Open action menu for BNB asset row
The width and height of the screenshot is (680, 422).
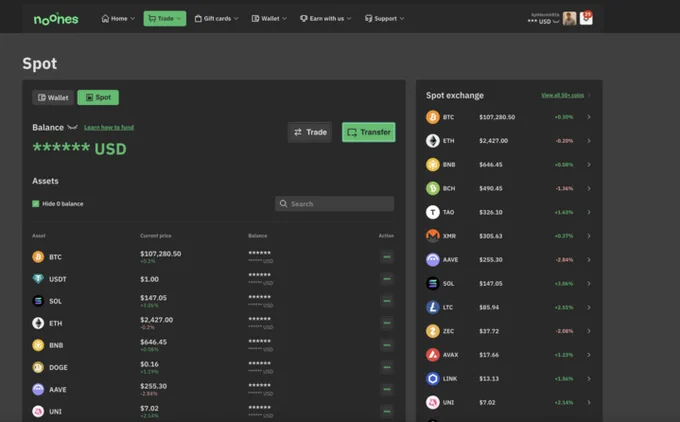point(387,345)
